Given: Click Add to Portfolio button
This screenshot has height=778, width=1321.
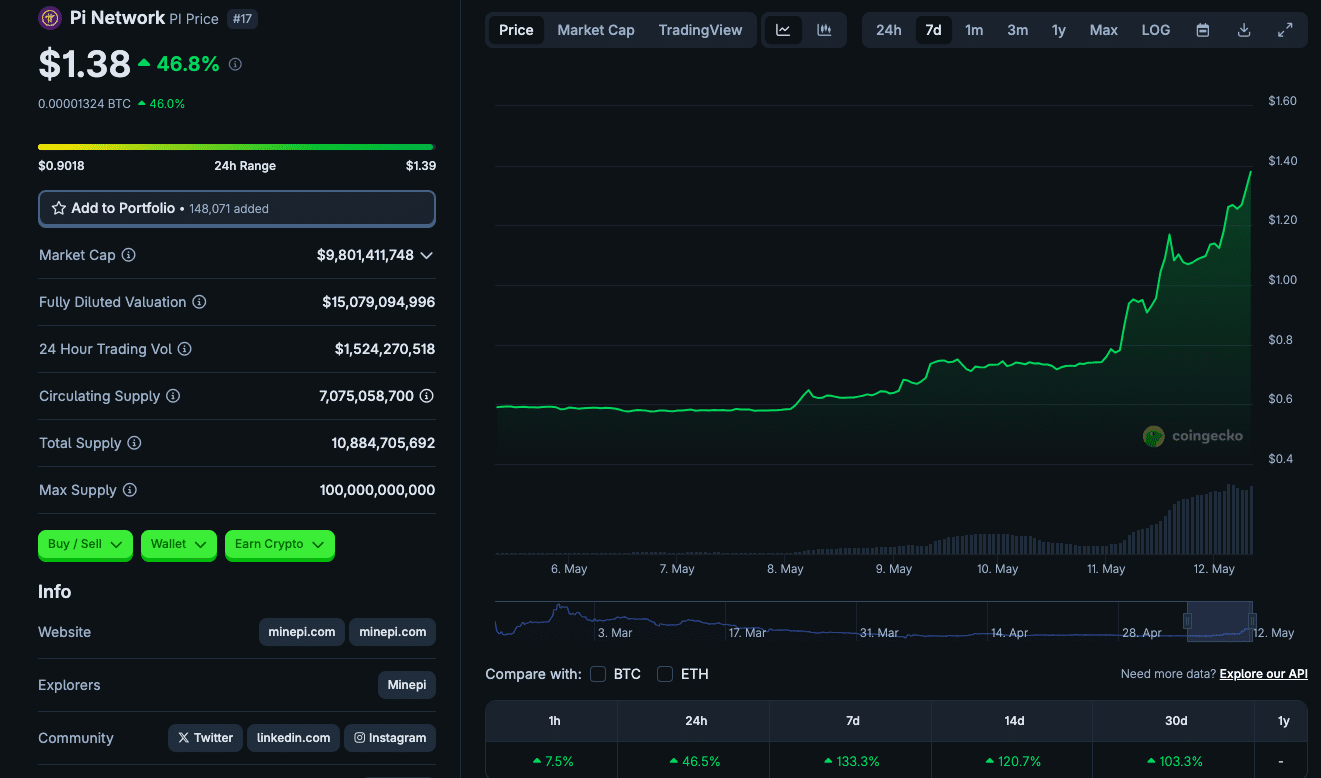Looking at the screenshot, I should coord(237,208).
